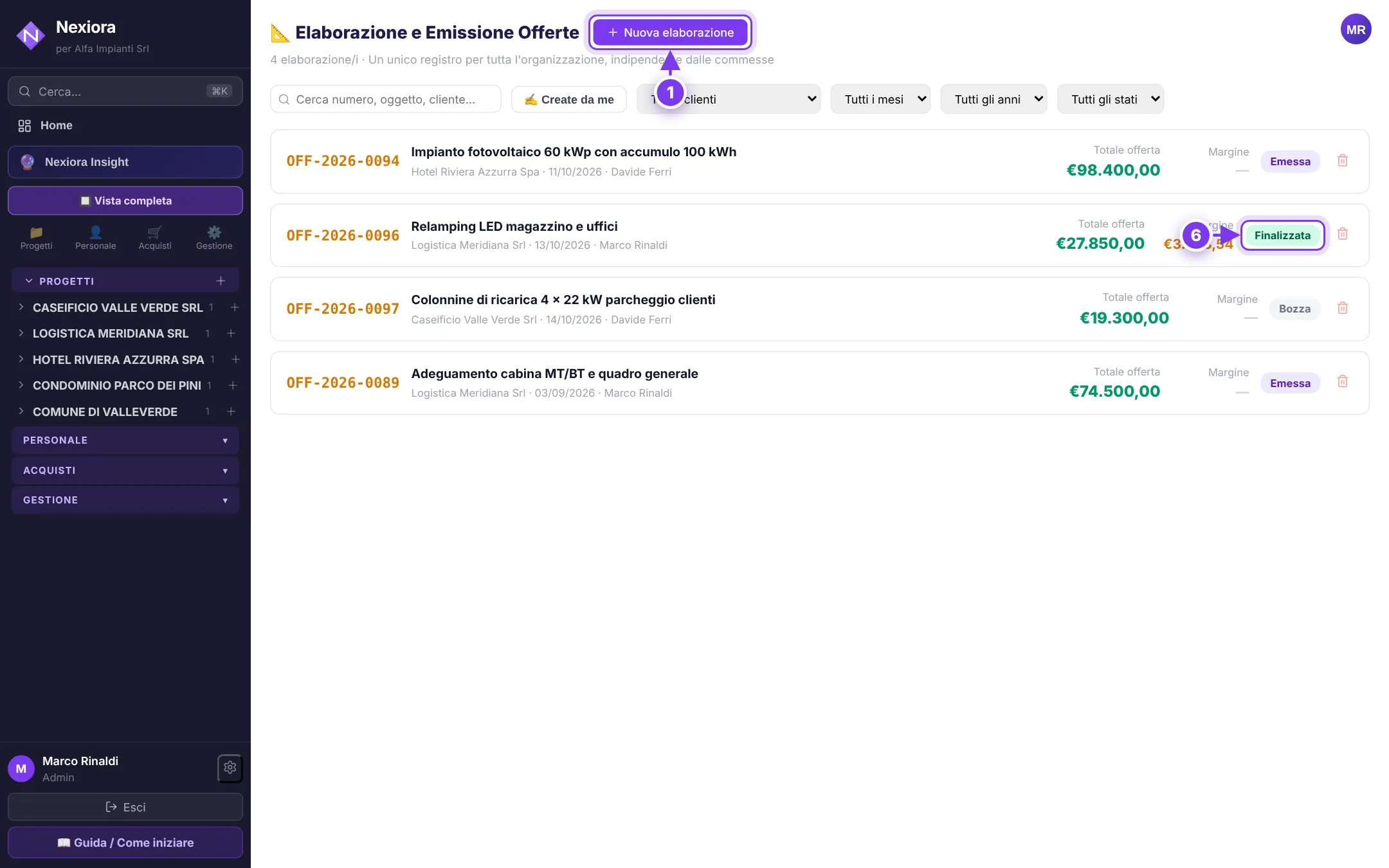
Task: Click Nuova elaborazione button
Action: coord(670,32)
